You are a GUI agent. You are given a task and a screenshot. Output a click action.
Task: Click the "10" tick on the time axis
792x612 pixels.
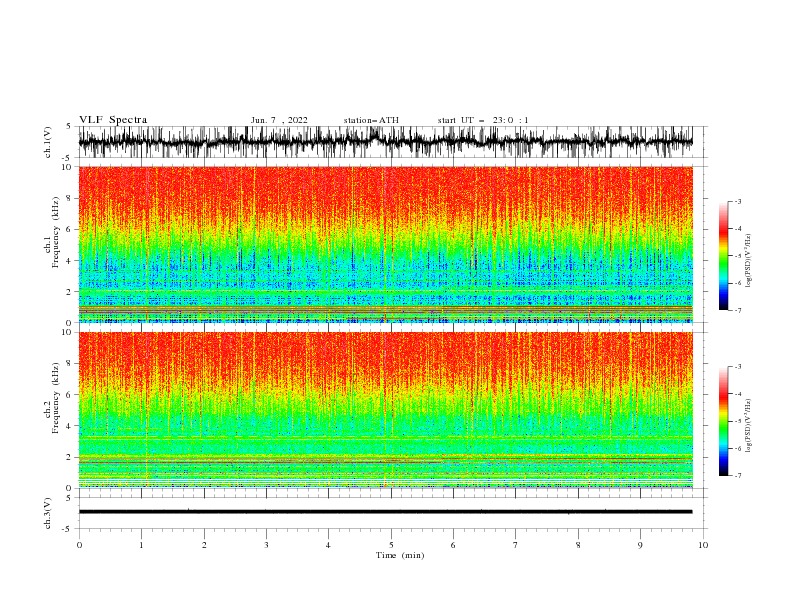click(x=703, y=545)
